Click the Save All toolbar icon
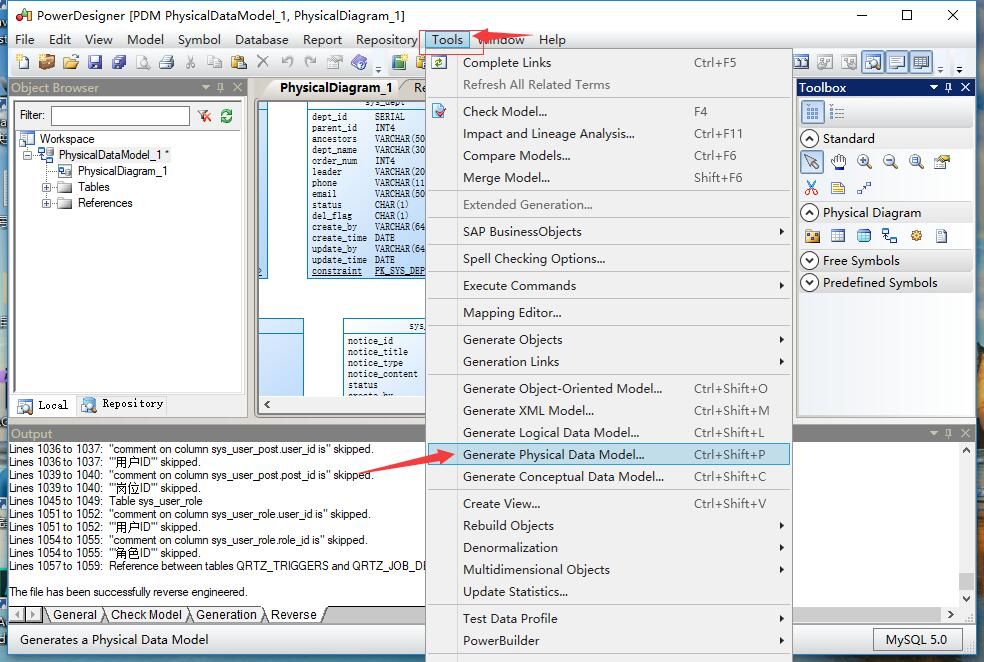The image size is (984, 662). point(119,61)
